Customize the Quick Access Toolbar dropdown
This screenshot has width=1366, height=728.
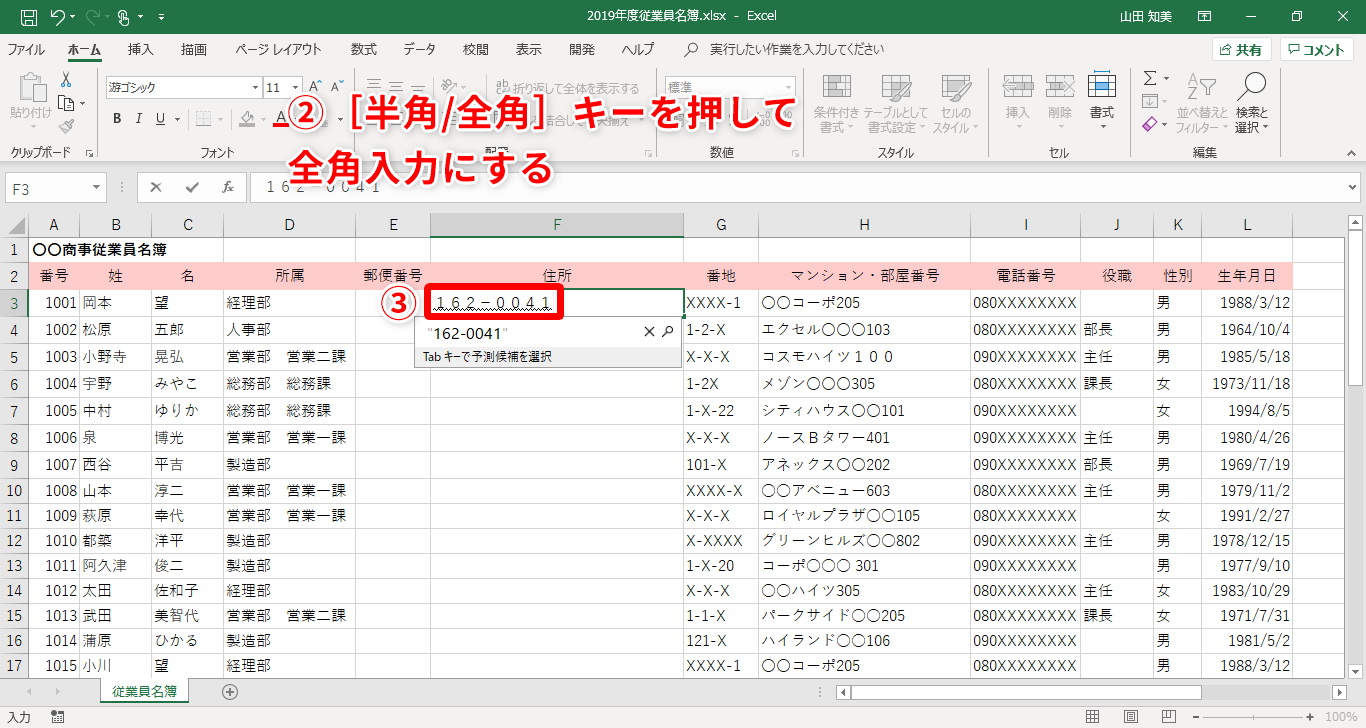click(x=162, y=17)
